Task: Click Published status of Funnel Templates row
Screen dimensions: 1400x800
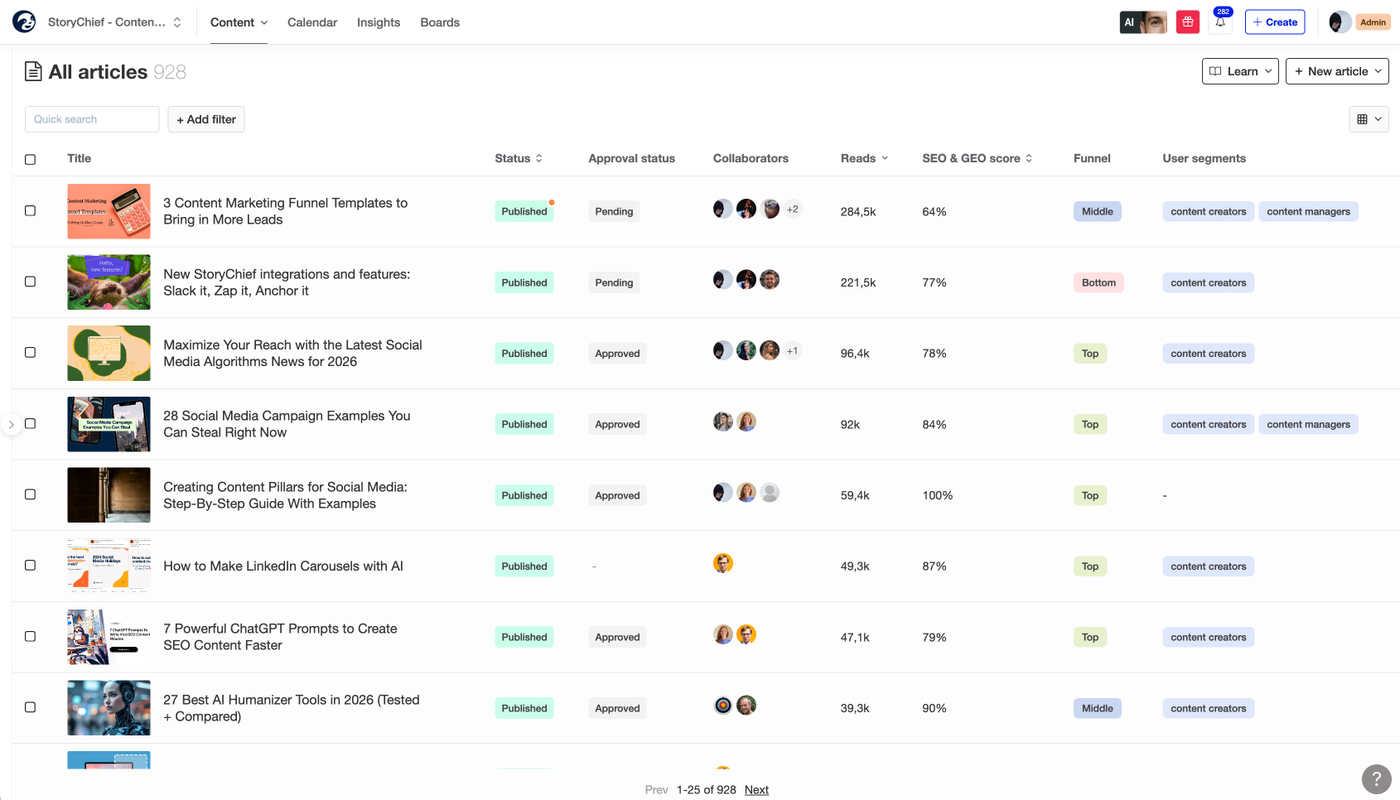Action: coord(524,211)
